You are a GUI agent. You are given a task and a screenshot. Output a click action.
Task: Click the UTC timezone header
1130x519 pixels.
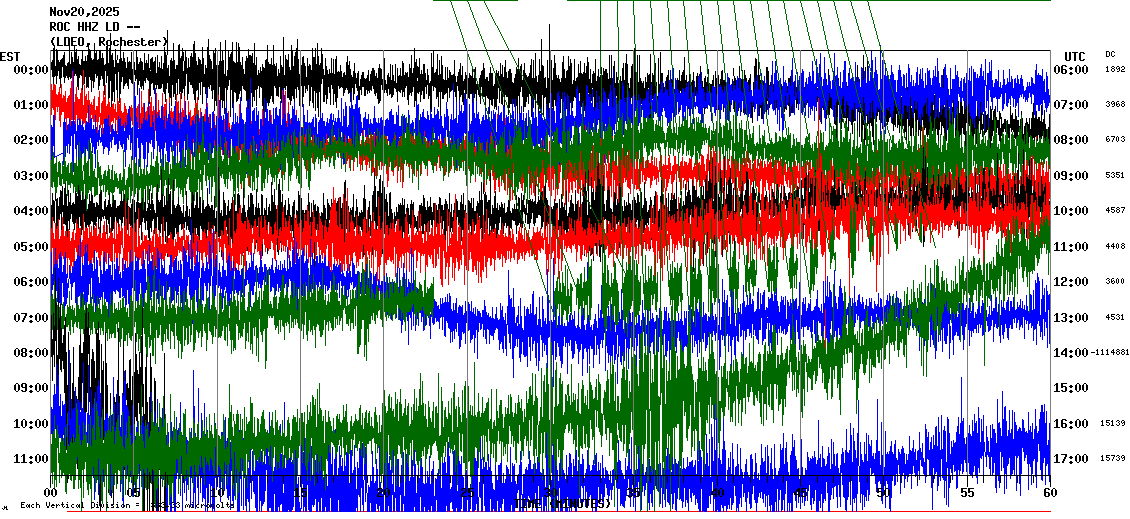click(1074, 56)
